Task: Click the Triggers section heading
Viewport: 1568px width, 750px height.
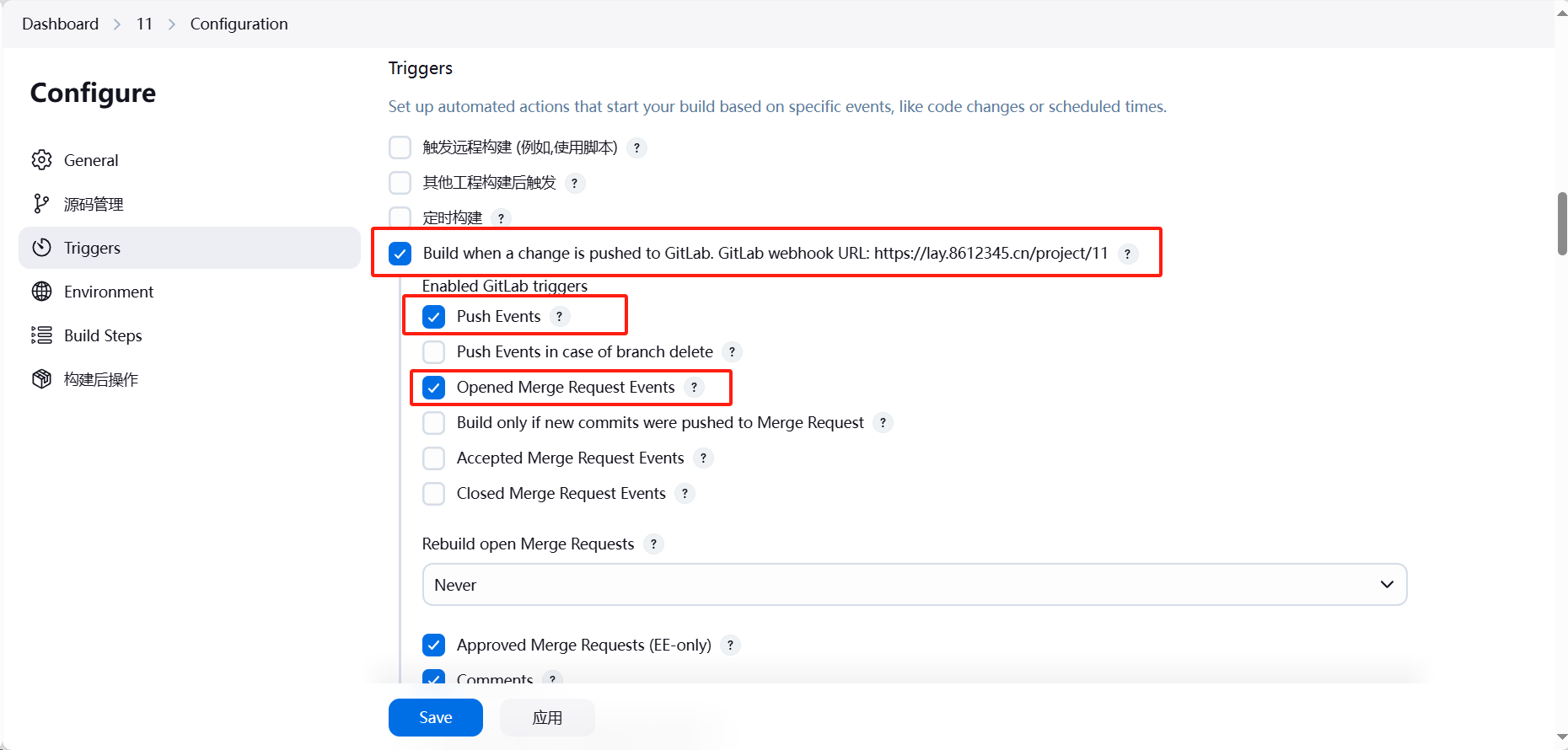Action: click(x=421, y=68)
